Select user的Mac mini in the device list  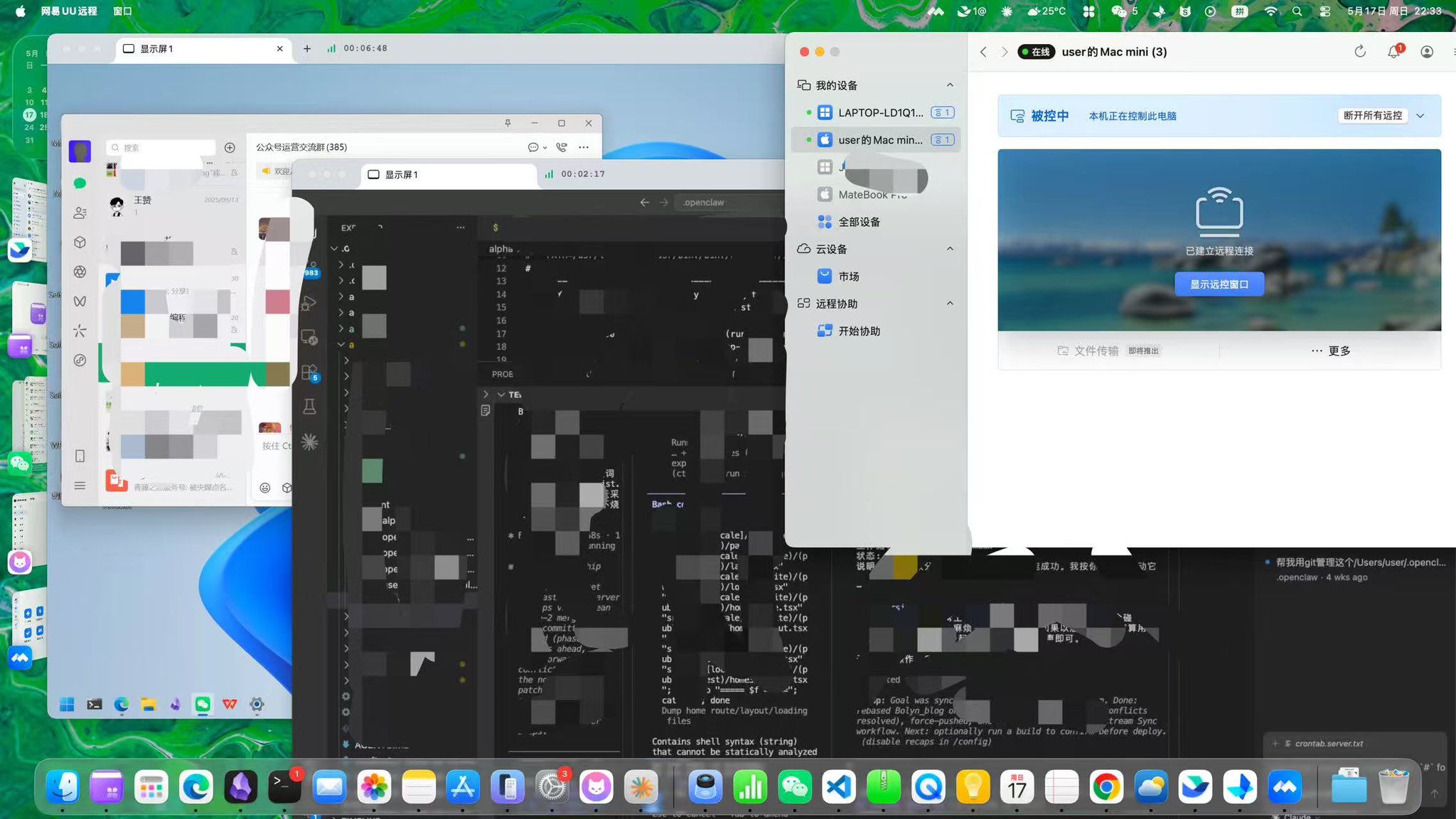point(876,140)
